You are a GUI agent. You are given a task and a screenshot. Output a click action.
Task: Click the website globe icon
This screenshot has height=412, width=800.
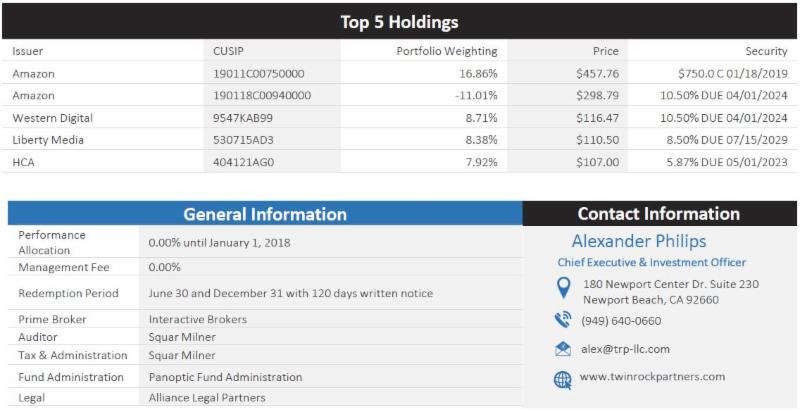click(x=563, y=378)
